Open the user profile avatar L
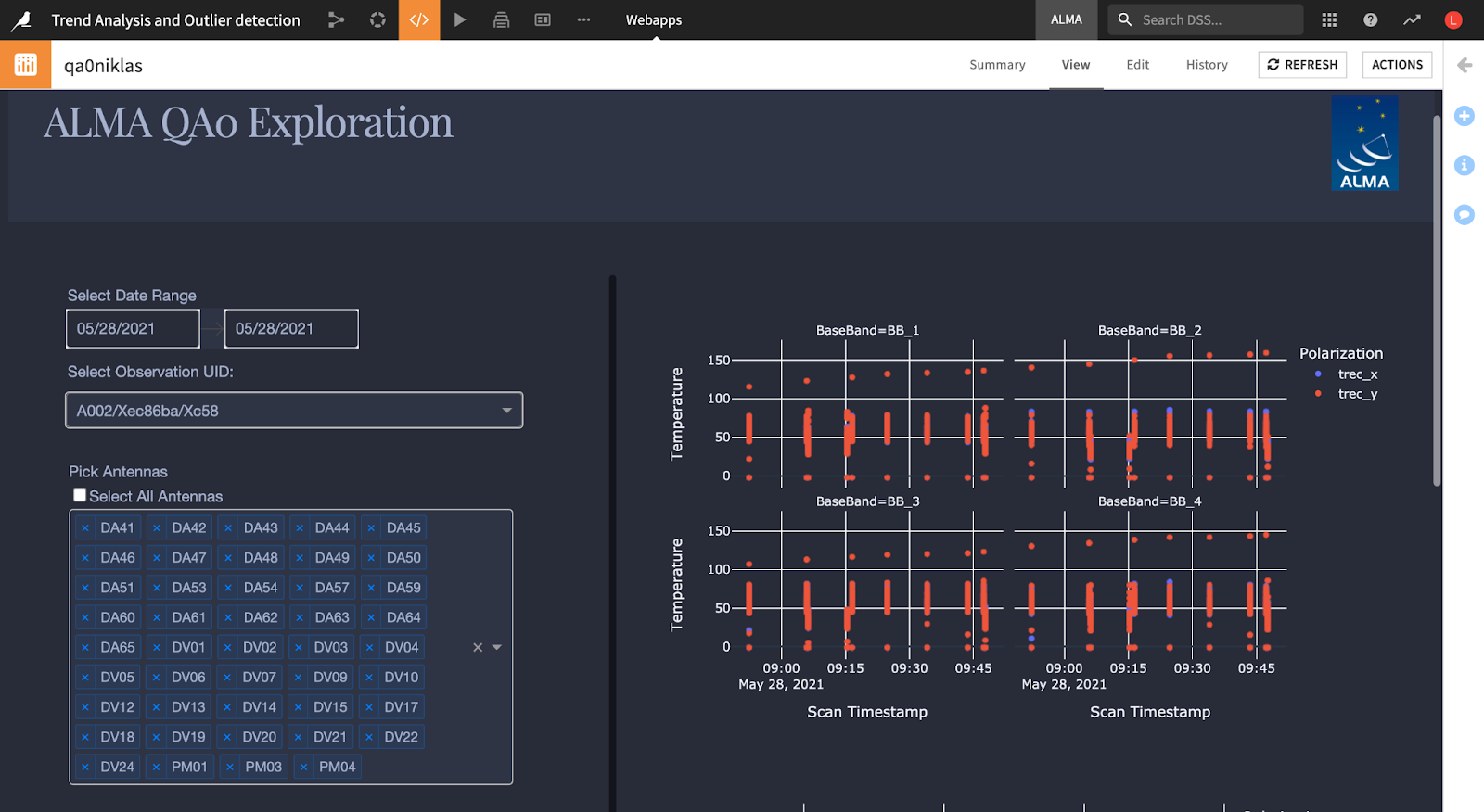Image resolution: width=1484 pixels, height=812 pixels. coord(1453,19)
